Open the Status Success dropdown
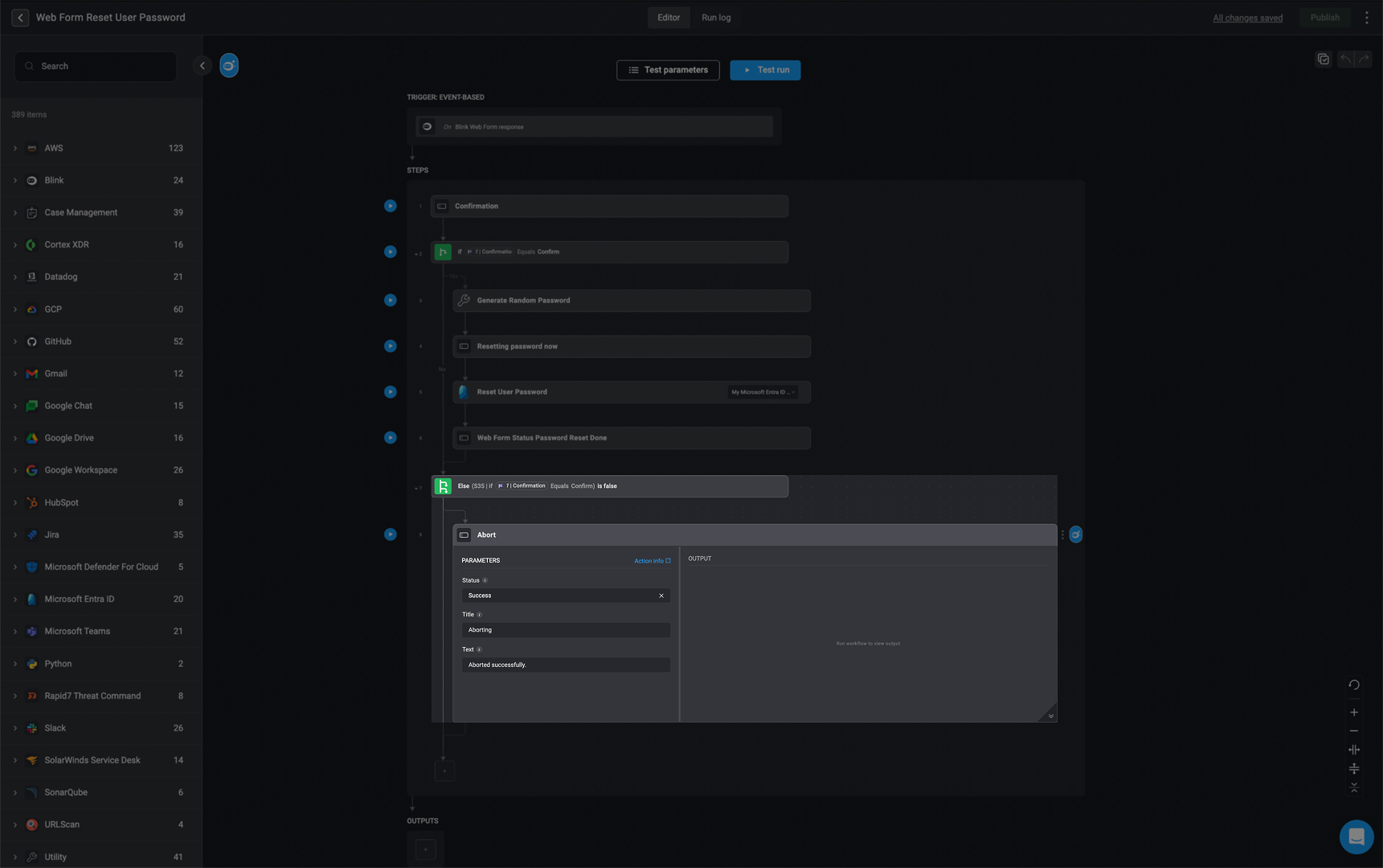Image resolution: width=1383 pixels, height=868 pixels. click(566, 596)
